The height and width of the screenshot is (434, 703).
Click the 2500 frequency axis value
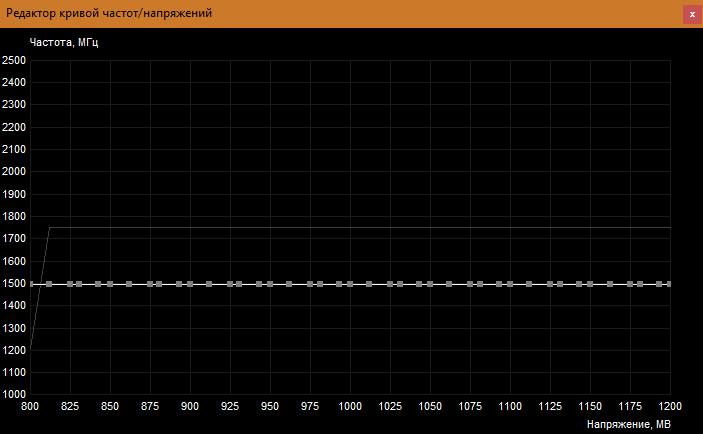click(x=14, y=60)
